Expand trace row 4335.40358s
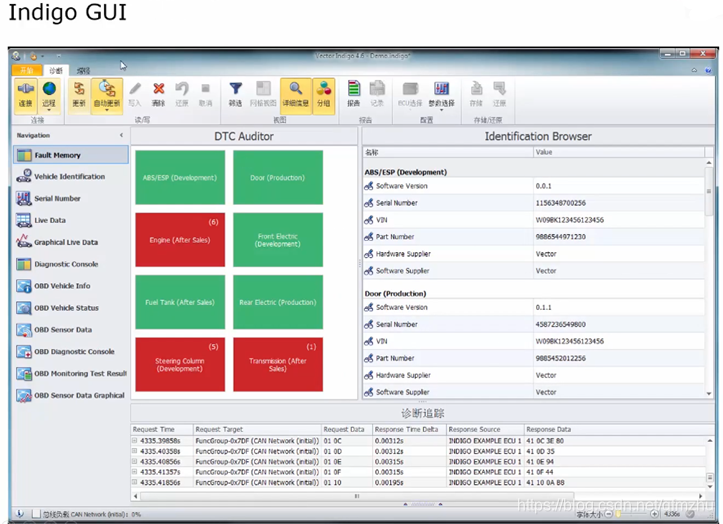The height and width of the screenshot is (524, 723). 135,451
